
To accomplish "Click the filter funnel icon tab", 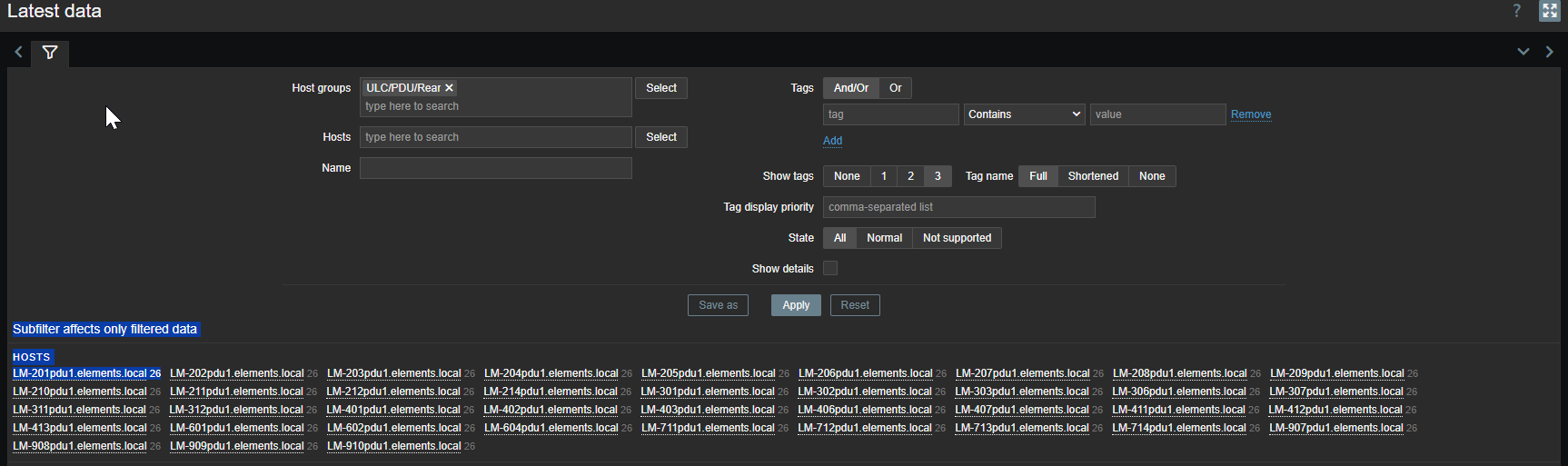I will [50, 53].
